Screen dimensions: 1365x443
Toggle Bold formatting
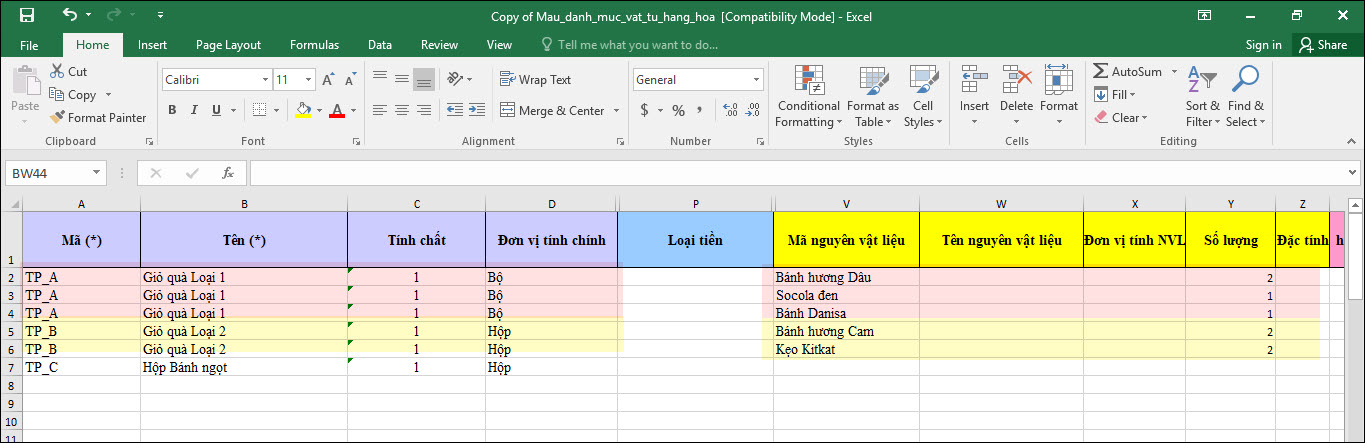click(x=172, y=110)
